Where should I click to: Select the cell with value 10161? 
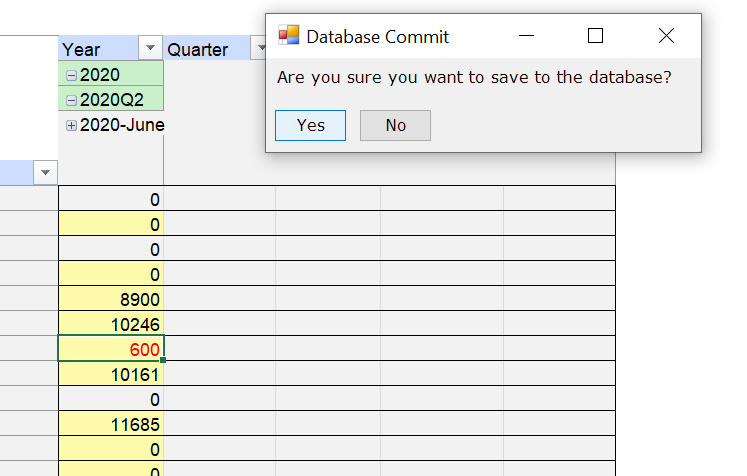pyautogui.click(x=111, y=374)
